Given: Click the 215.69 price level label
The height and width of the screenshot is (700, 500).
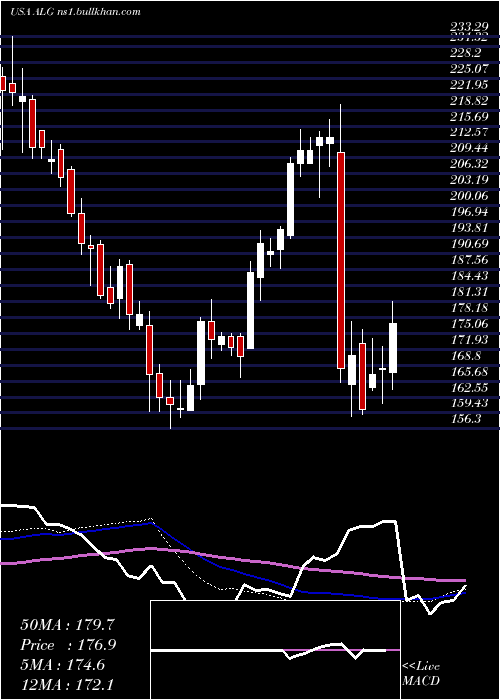Looking at the screenshot, I should (469, 117).
